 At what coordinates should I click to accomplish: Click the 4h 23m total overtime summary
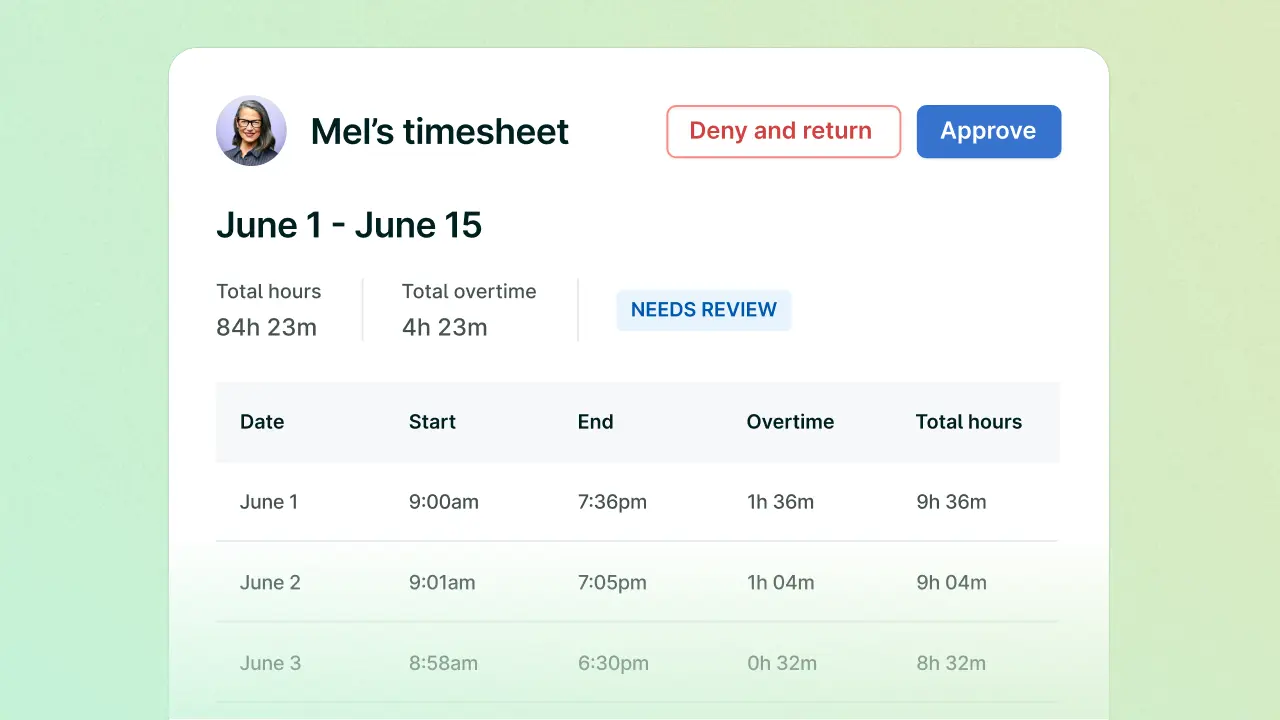tap(444, 327)
